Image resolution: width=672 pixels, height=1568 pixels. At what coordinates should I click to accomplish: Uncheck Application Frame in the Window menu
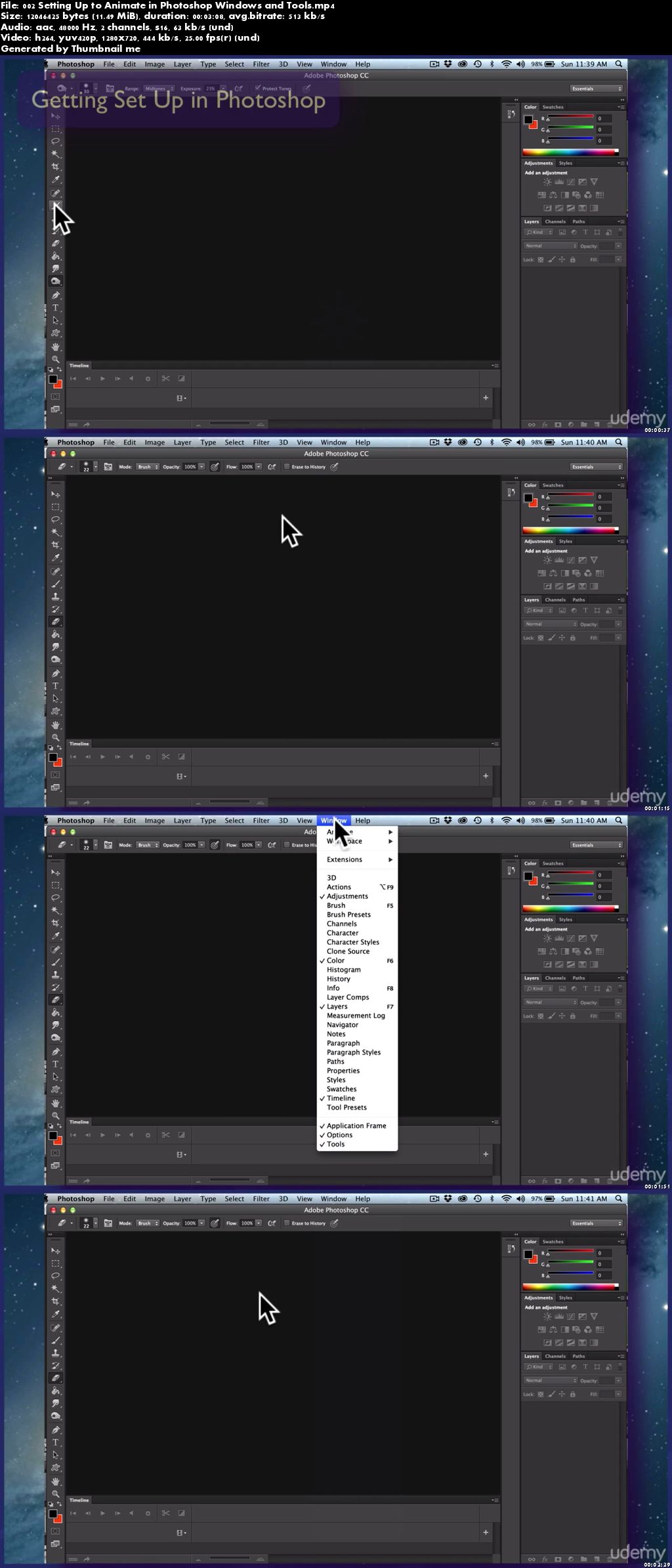pyautogui.click(x=357, y=1125)
